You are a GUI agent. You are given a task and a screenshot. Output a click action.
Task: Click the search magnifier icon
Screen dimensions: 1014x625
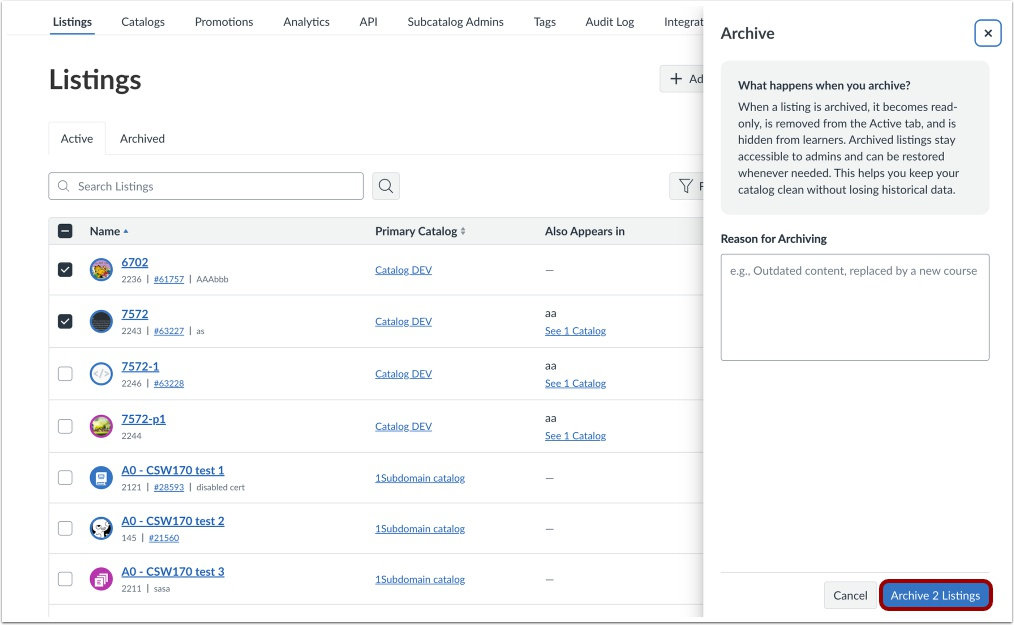coord(386,186)
